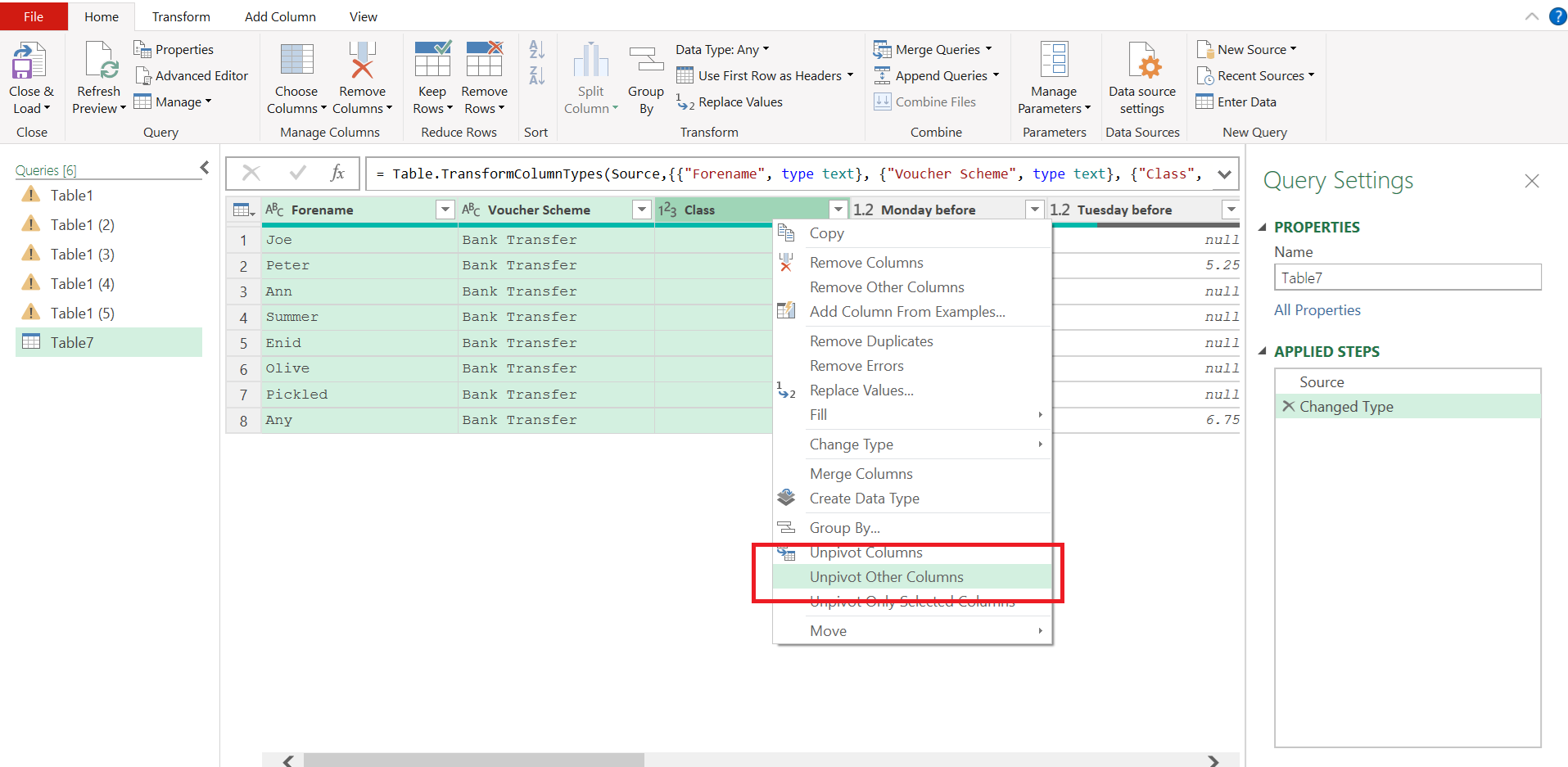Switch to the Transform tab
The width and height of the screenshot is (1568, 767).
pos(181,16)
